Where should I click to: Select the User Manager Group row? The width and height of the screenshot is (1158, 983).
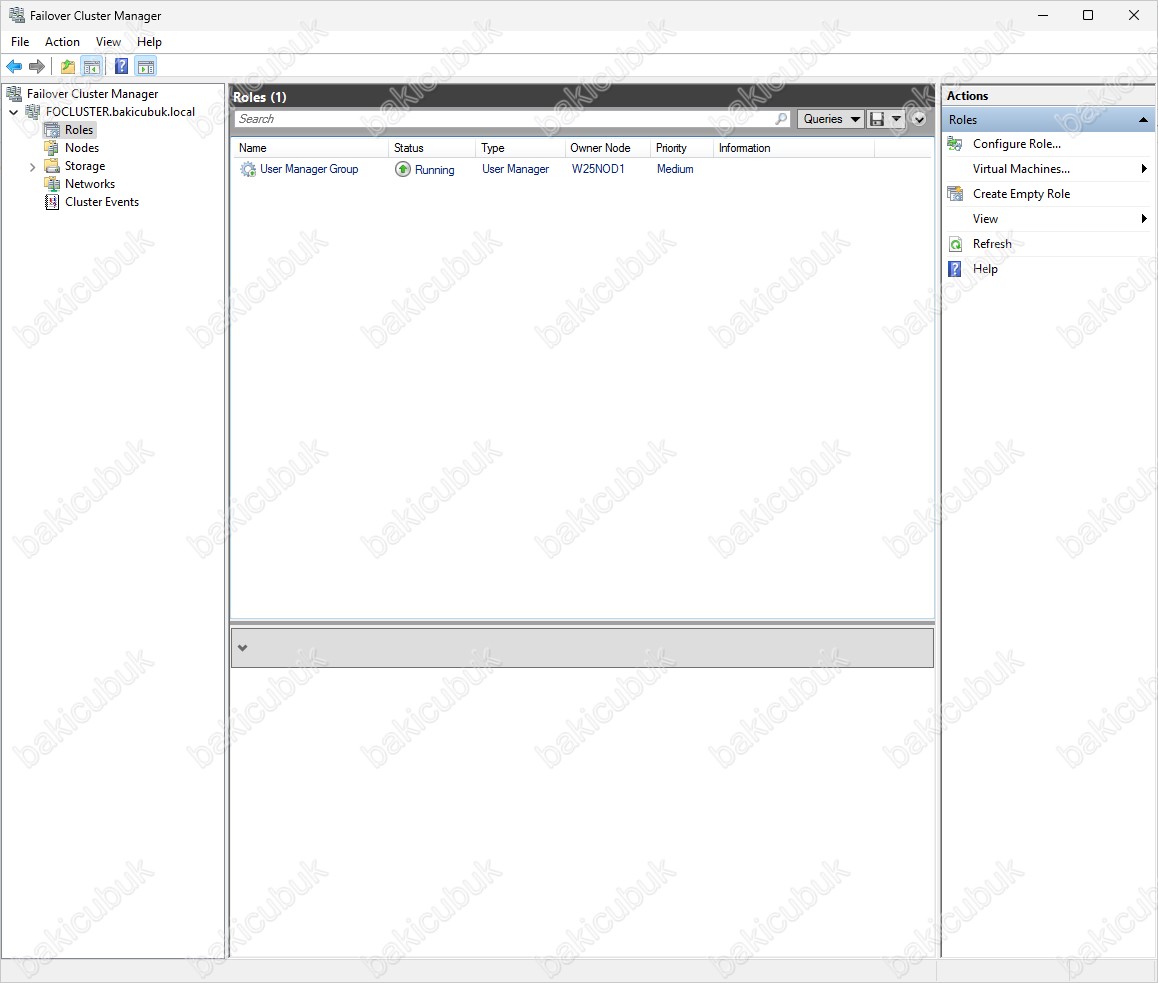pos(582,169)
